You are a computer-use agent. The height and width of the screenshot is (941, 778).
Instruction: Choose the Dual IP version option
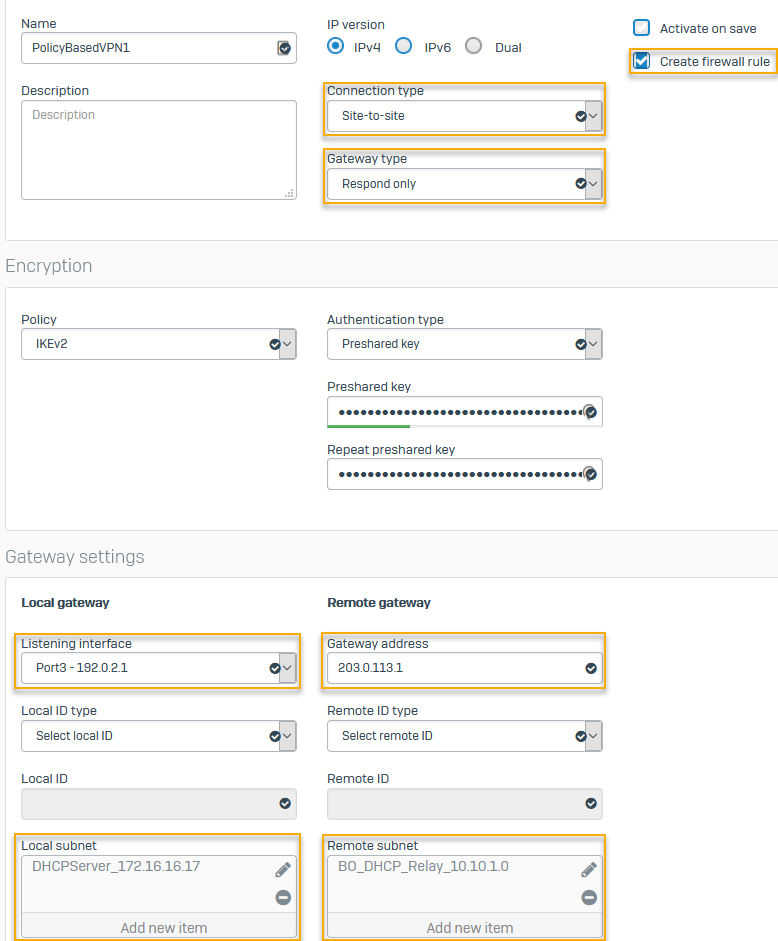click(474, 46)
